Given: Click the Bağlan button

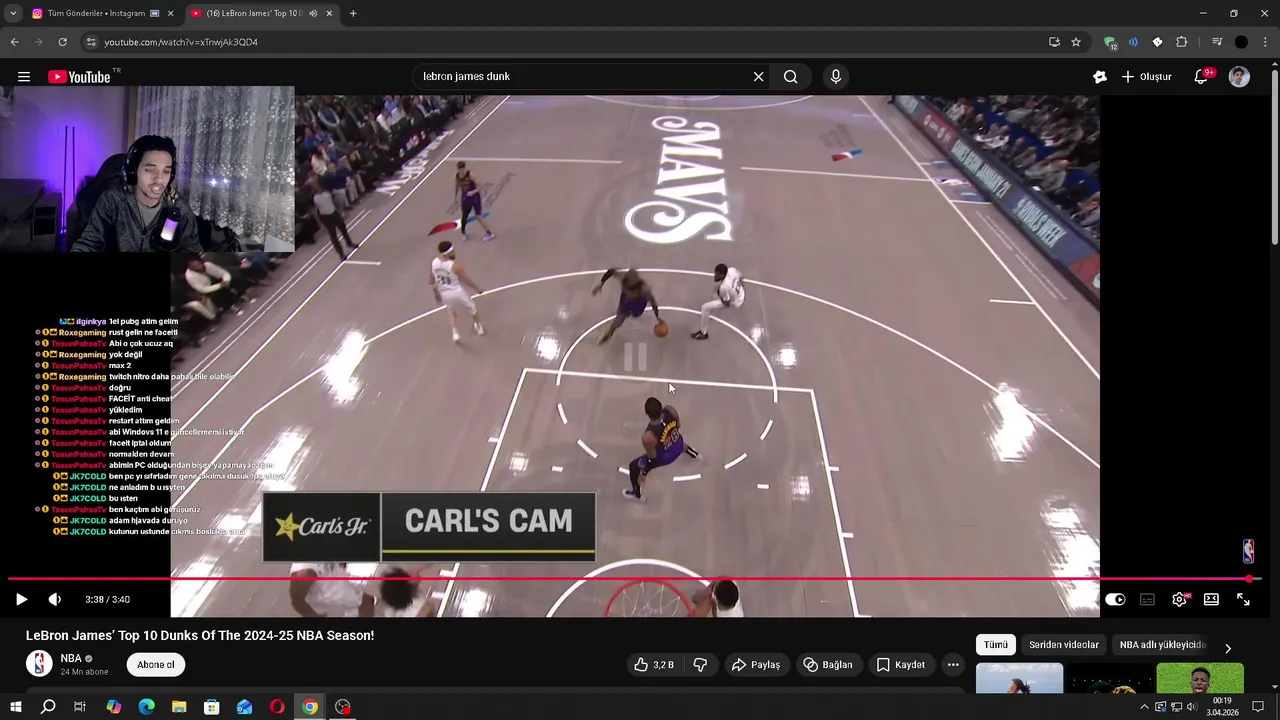Looking at the screenshot, I should pos(828,665).
